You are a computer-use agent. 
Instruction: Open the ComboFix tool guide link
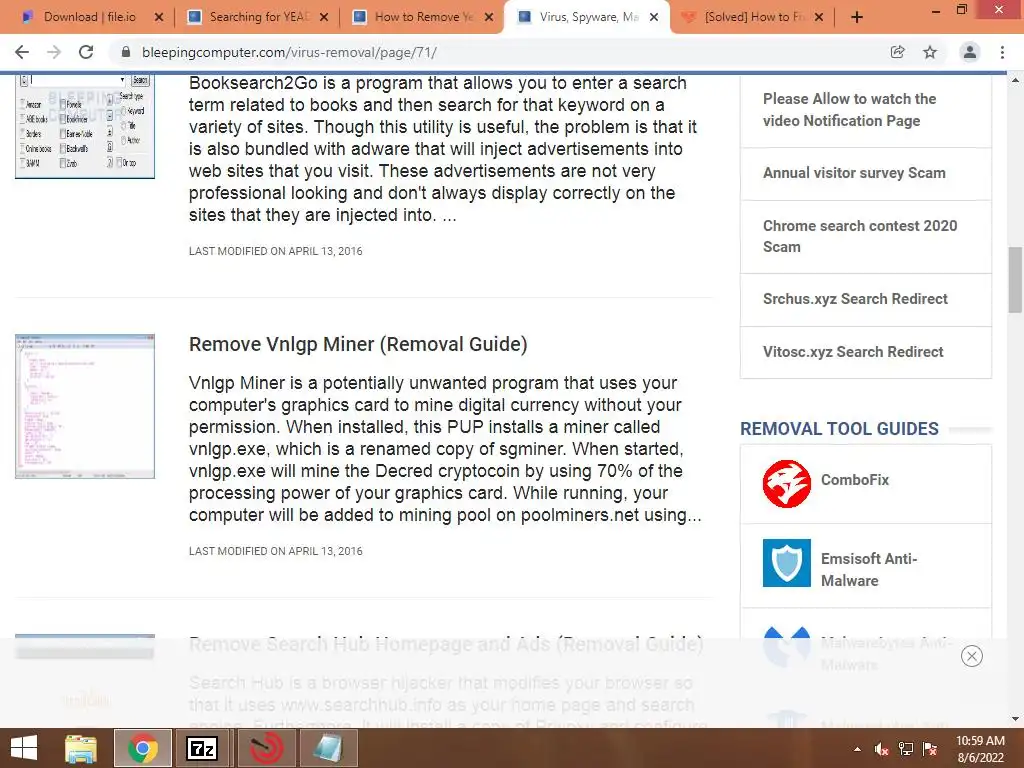pos(855,480)
